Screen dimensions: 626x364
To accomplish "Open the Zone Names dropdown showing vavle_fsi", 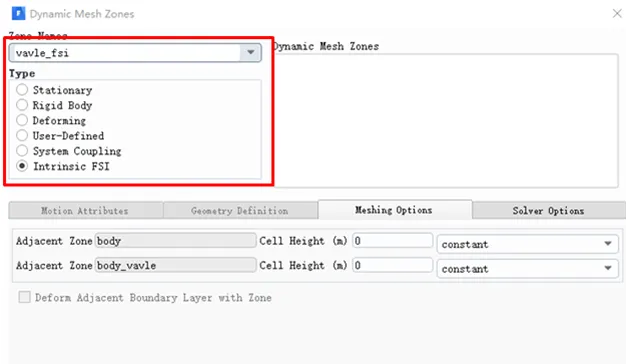I will [x=135, y=53].
